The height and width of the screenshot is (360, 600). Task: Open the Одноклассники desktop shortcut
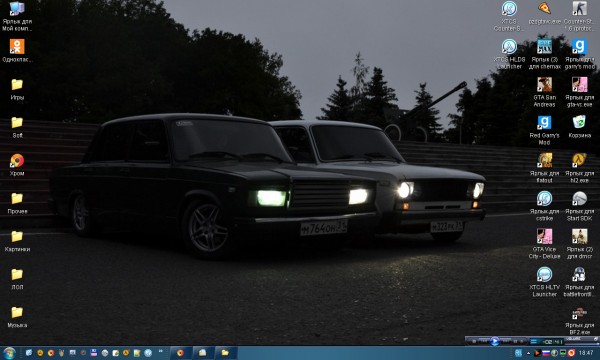coord(17,50)
